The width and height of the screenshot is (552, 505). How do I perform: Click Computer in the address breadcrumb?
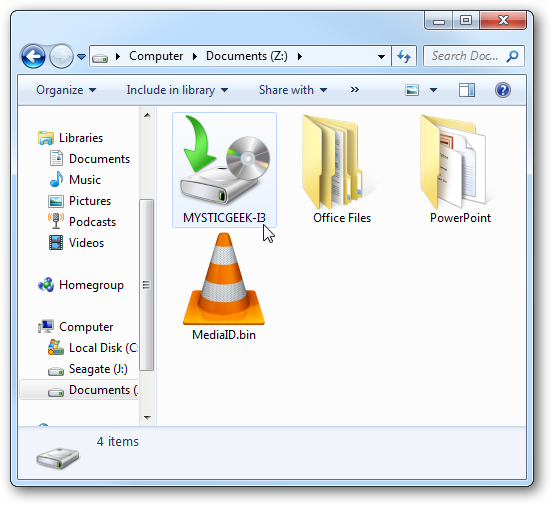coord(156,56)
